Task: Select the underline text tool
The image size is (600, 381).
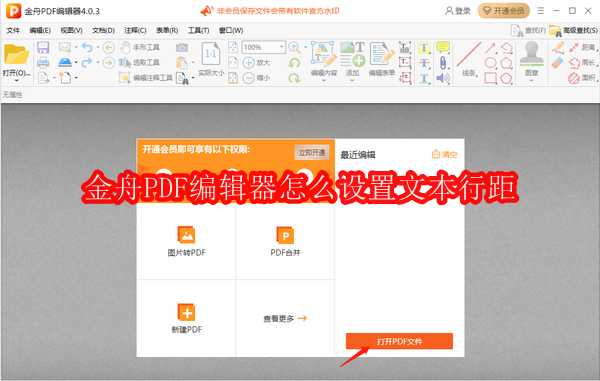Action: (x=424, y=78)
